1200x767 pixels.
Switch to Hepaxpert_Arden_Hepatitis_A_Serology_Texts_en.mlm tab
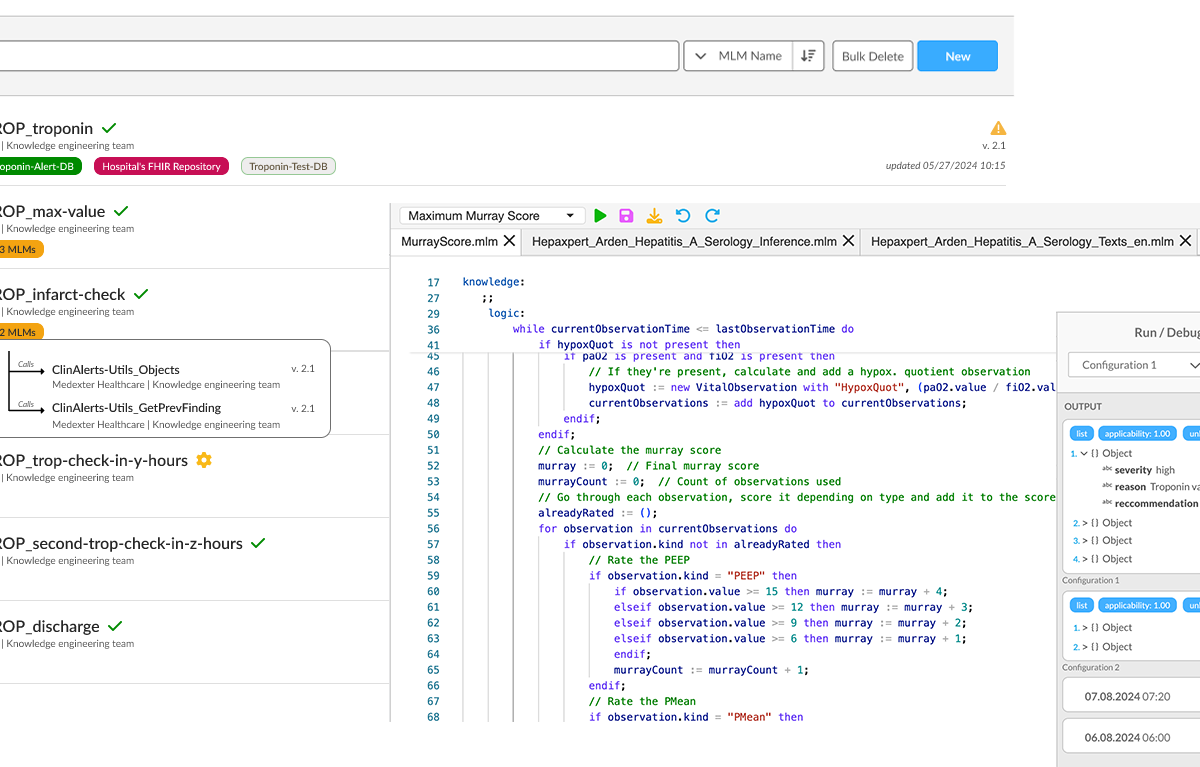click(1022, 241)
